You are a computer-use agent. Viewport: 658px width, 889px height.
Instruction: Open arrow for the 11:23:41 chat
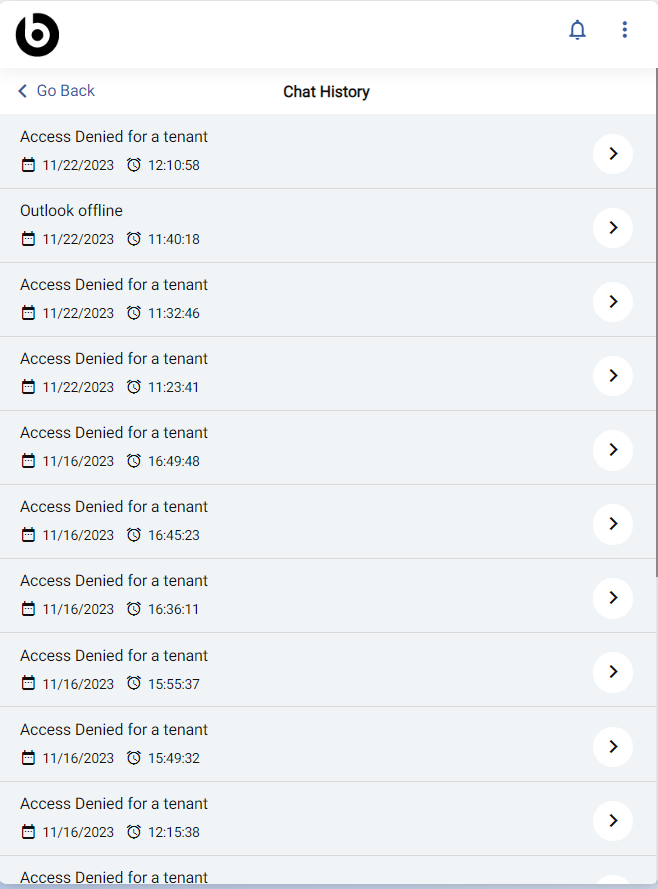613,375
